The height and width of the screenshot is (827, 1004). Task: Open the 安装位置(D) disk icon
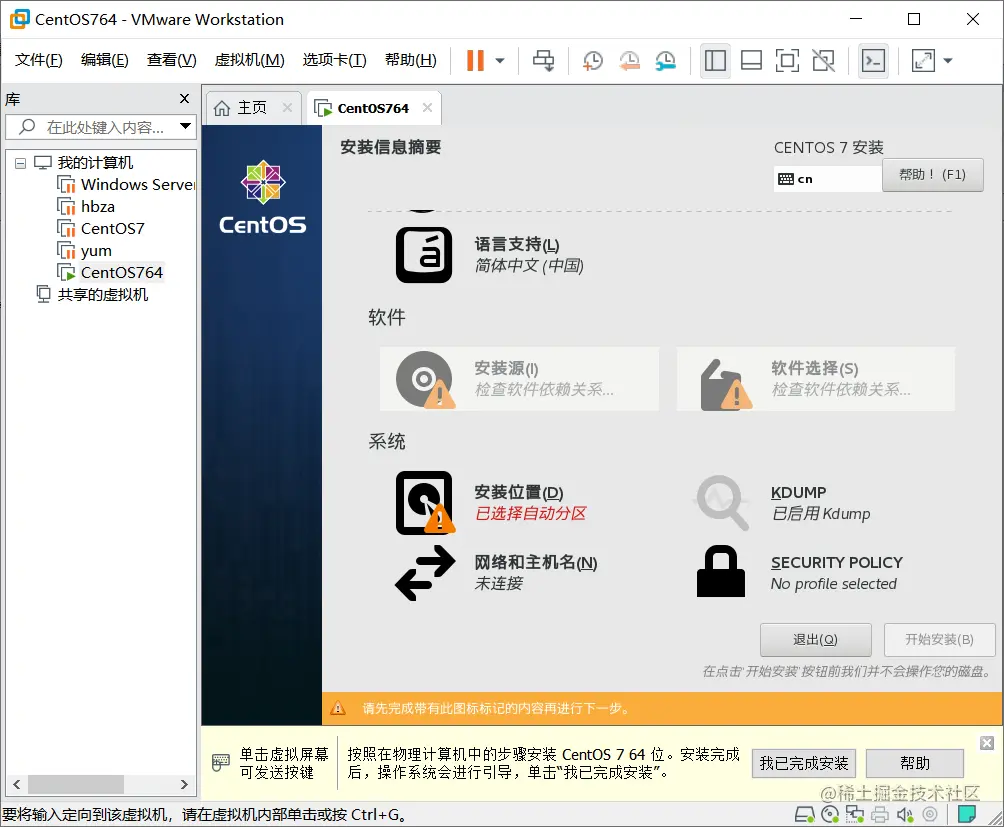coord(425,503)
